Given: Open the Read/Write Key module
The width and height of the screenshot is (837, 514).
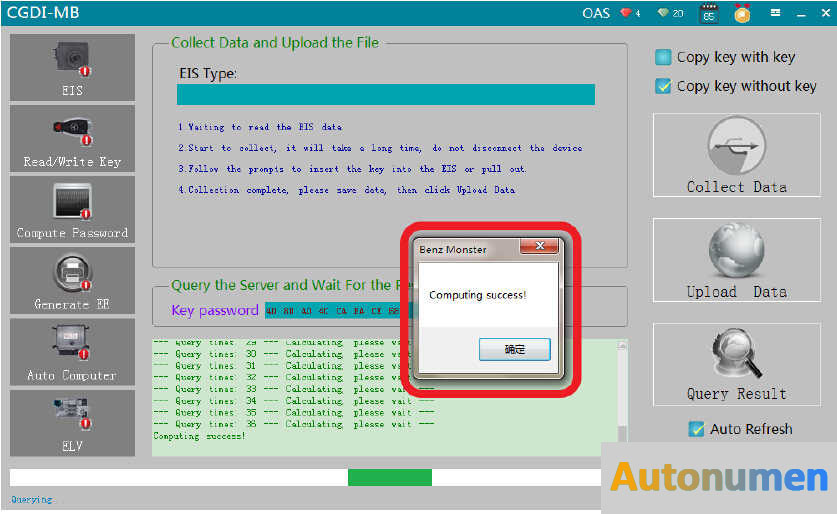Looking at the screenshot, I should [72, 138].
